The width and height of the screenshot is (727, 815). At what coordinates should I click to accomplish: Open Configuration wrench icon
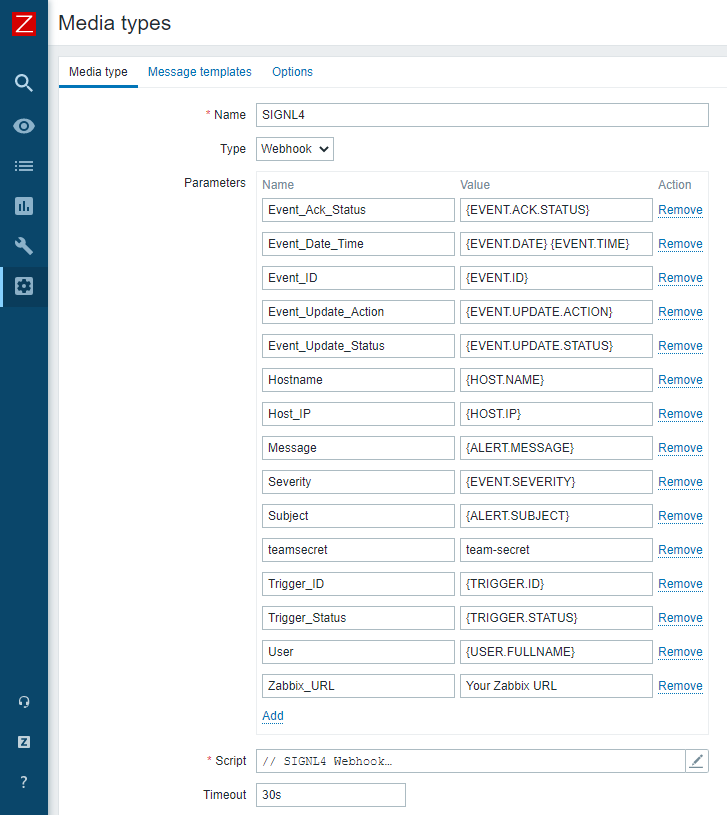coord(24,246)
